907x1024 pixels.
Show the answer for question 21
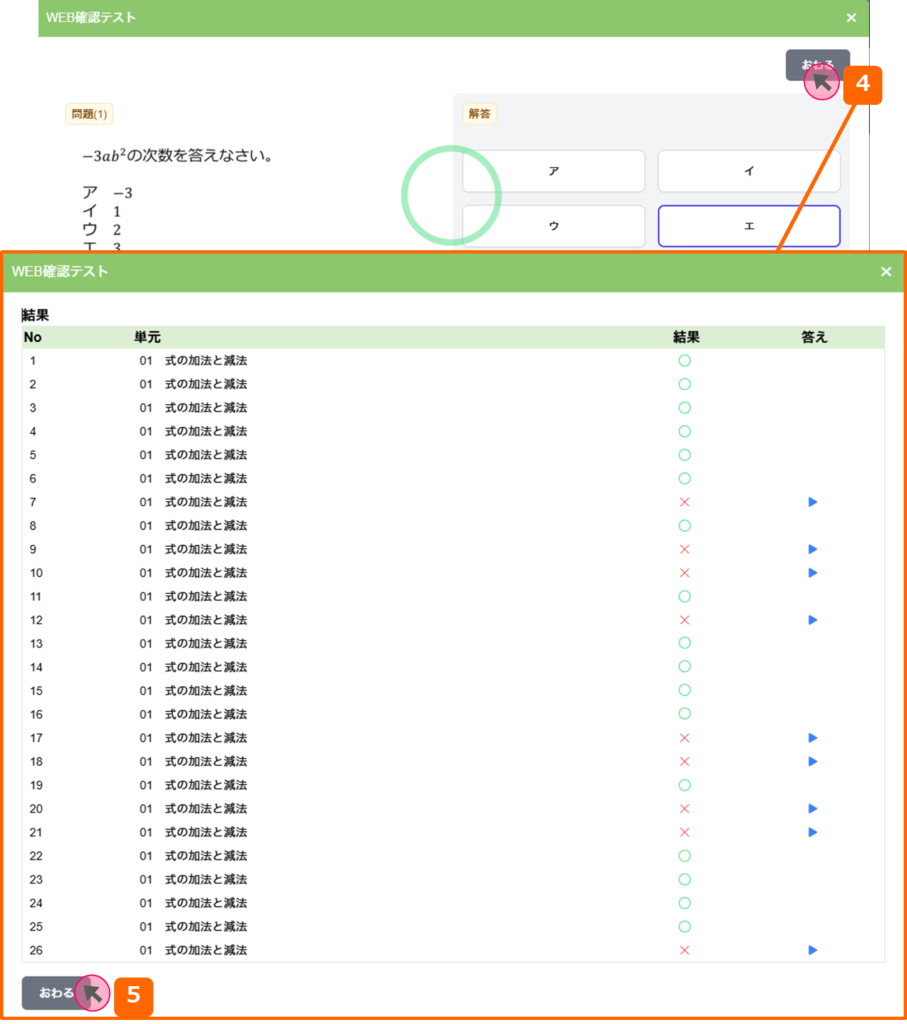pyautogui.click(x=813, y=832)
